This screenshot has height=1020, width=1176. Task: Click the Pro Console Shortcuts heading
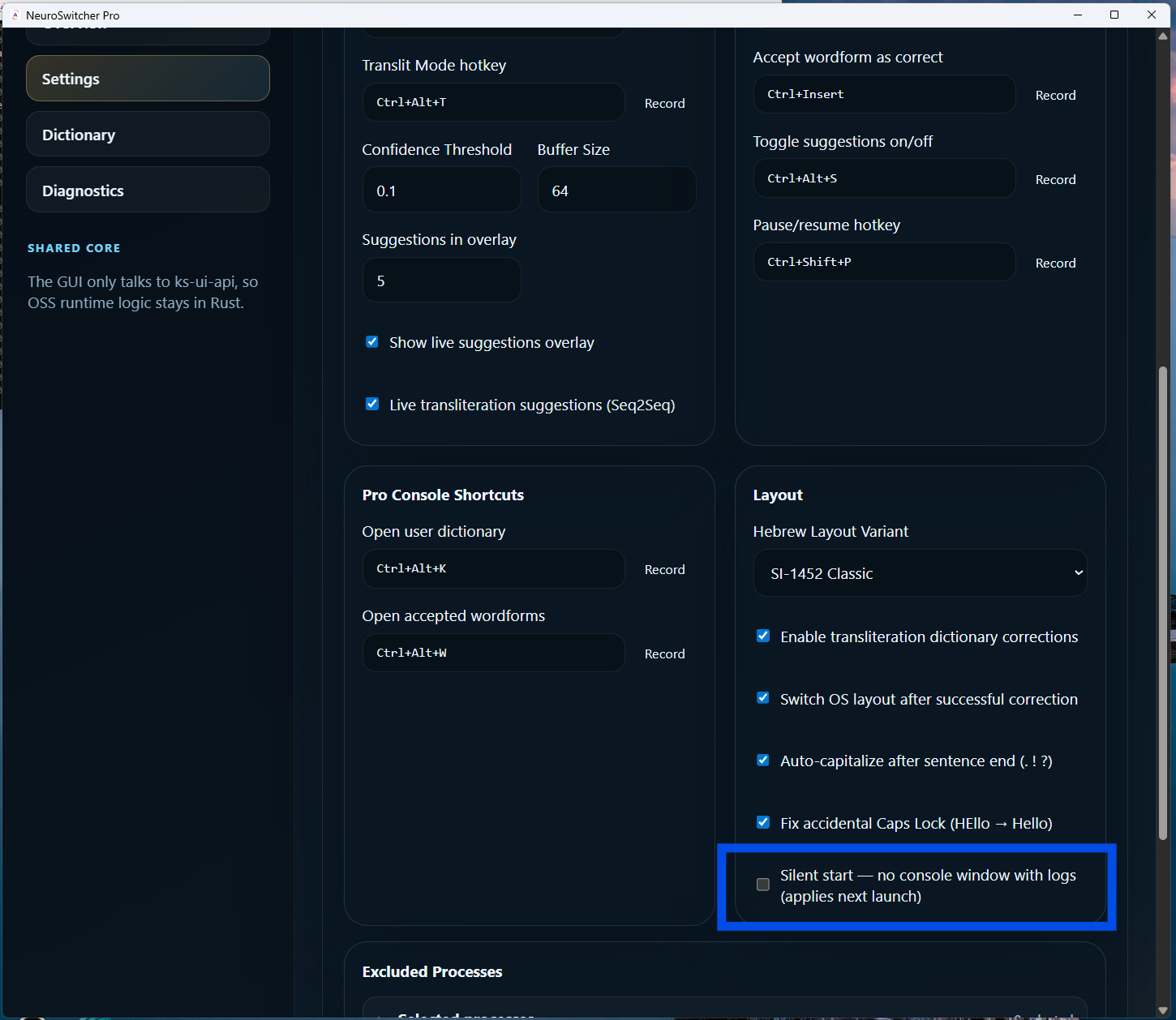443,495
